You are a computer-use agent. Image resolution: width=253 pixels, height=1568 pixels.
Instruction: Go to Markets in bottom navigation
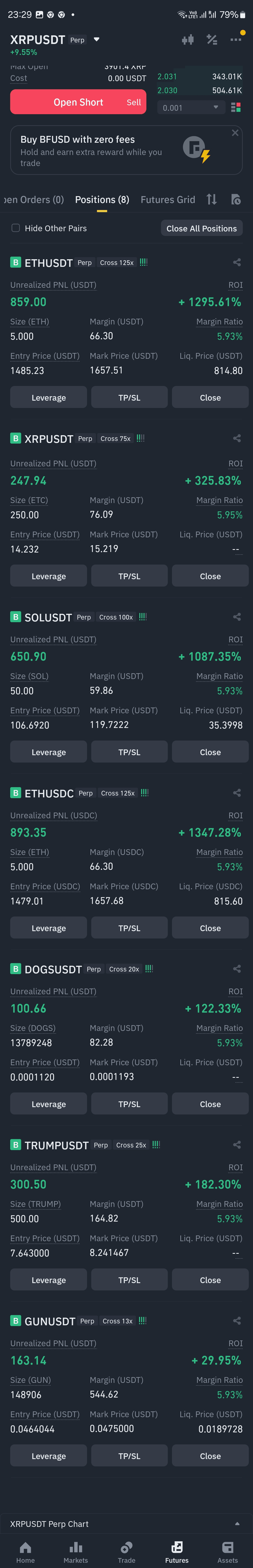76,1552
